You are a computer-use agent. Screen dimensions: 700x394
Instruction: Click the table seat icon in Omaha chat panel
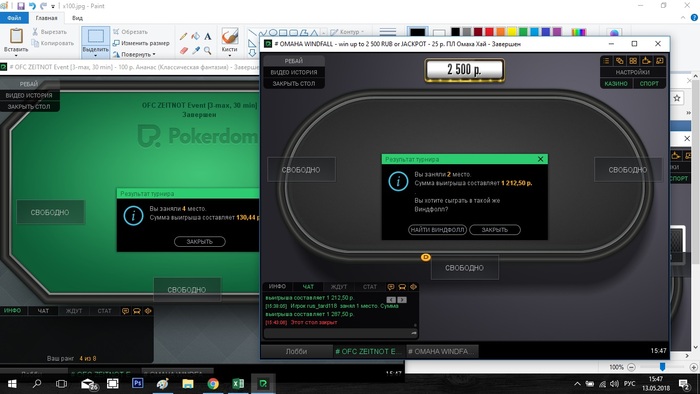coord(402,287)
